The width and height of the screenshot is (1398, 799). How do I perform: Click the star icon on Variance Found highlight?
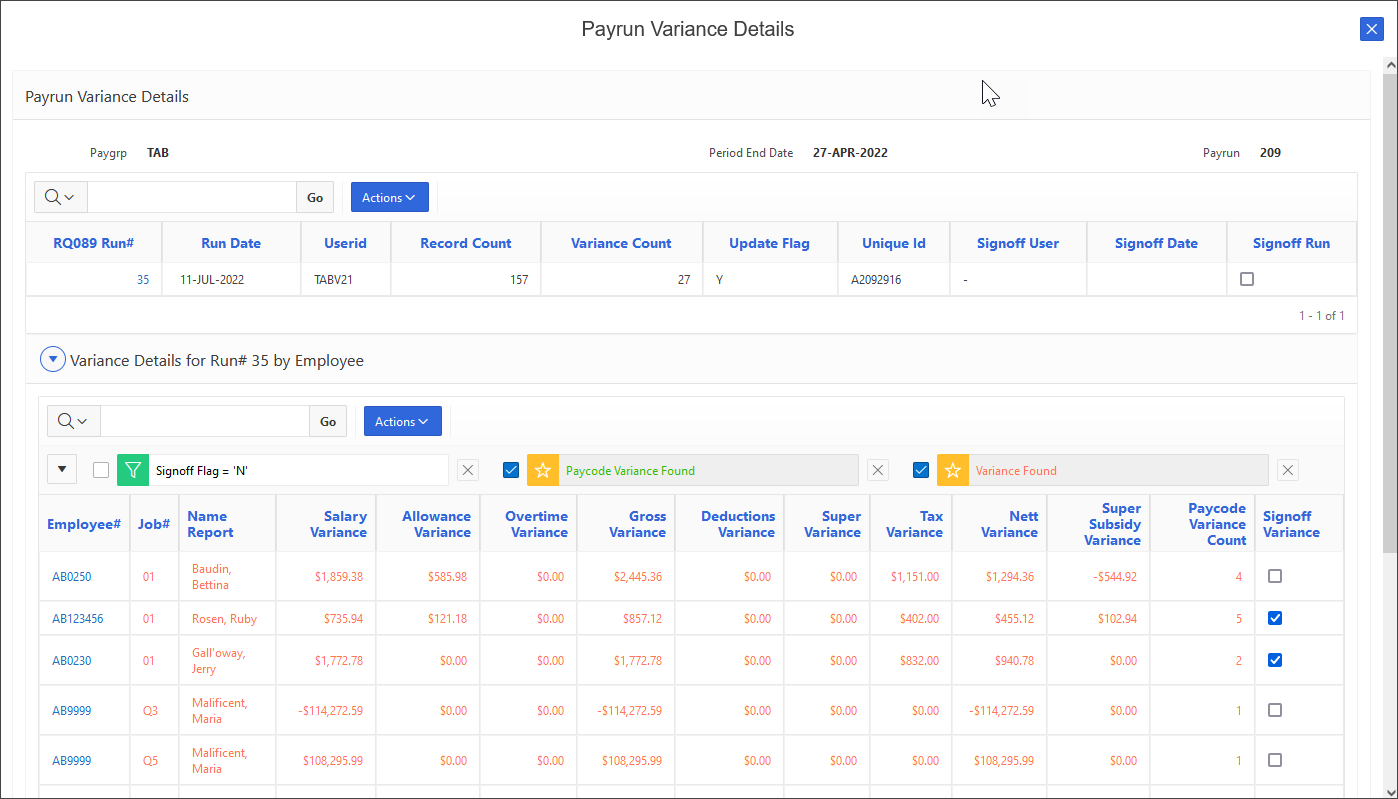pos(951,469)
